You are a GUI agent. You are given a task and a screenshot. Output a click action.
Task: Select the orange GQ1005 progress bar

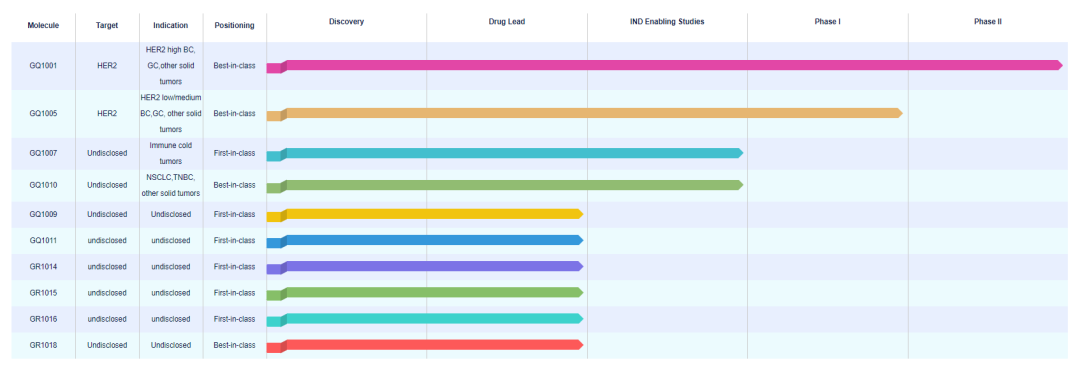[585, 114]
